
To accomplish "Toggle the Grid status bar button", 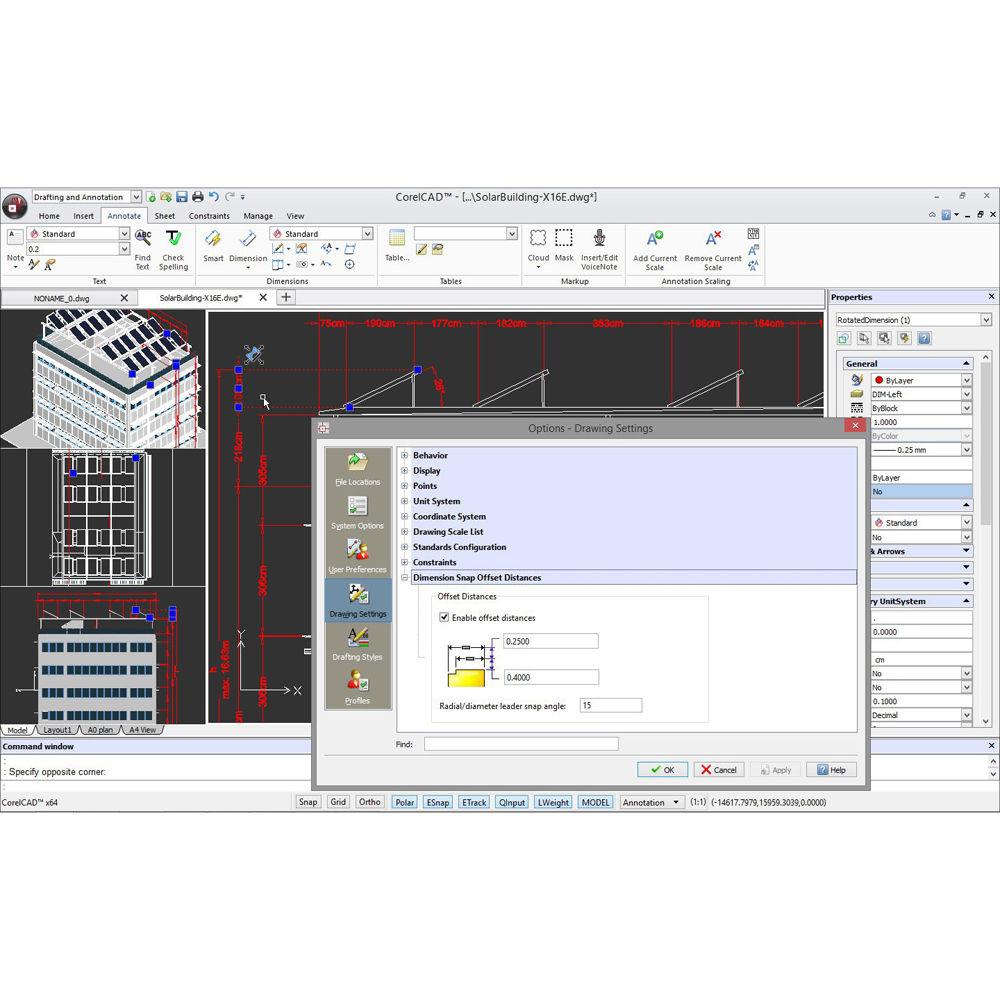I will 338,802.
